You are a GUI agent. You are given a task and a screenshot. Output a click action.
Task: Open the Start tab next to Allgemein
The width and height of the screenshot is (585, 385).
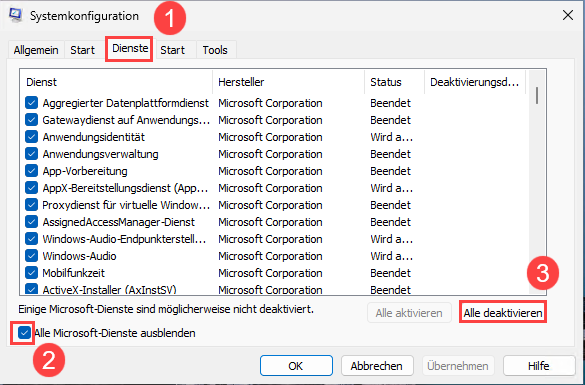coord(82,50)
